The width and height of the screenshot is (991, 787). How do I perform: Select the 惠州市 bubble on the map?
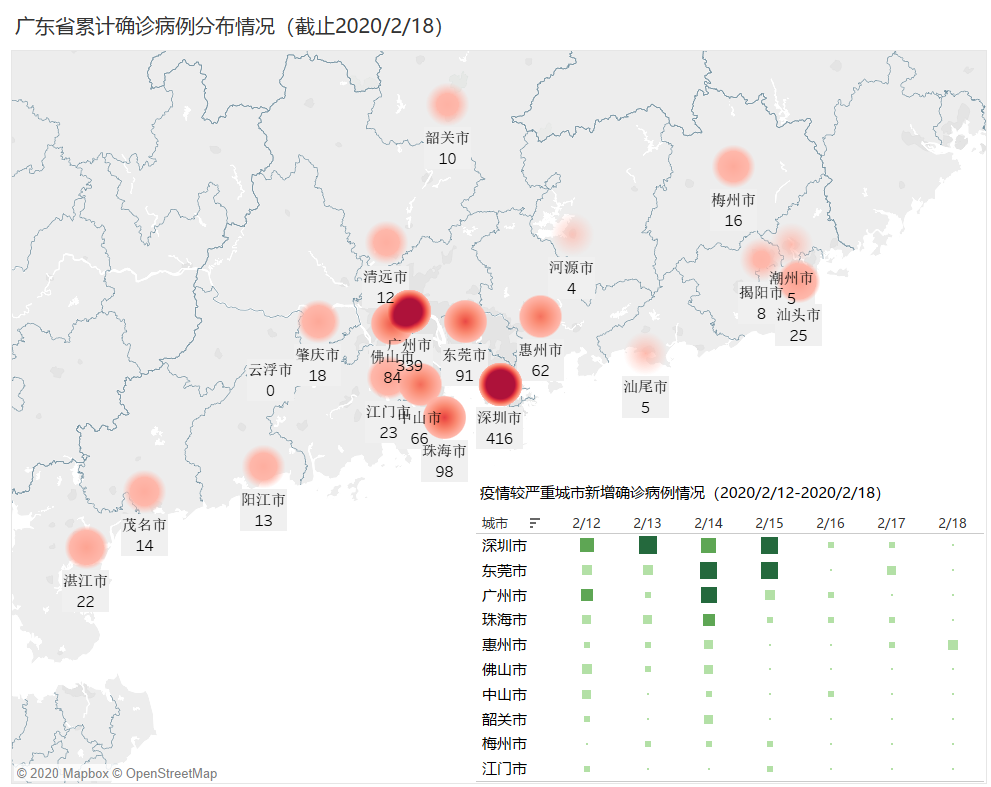point(538,315)
